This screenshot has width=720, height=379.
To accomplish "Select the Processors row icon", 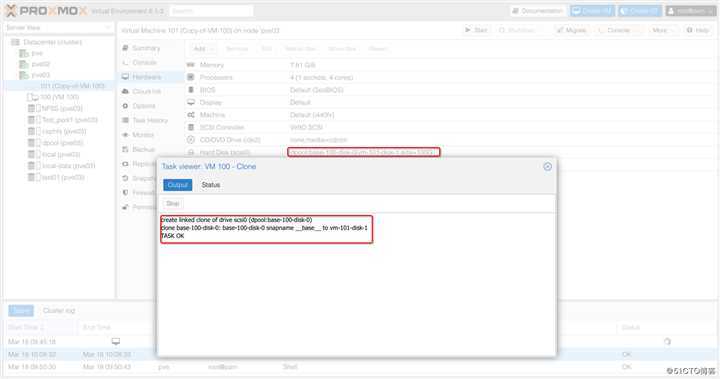I will coord(191,77).
